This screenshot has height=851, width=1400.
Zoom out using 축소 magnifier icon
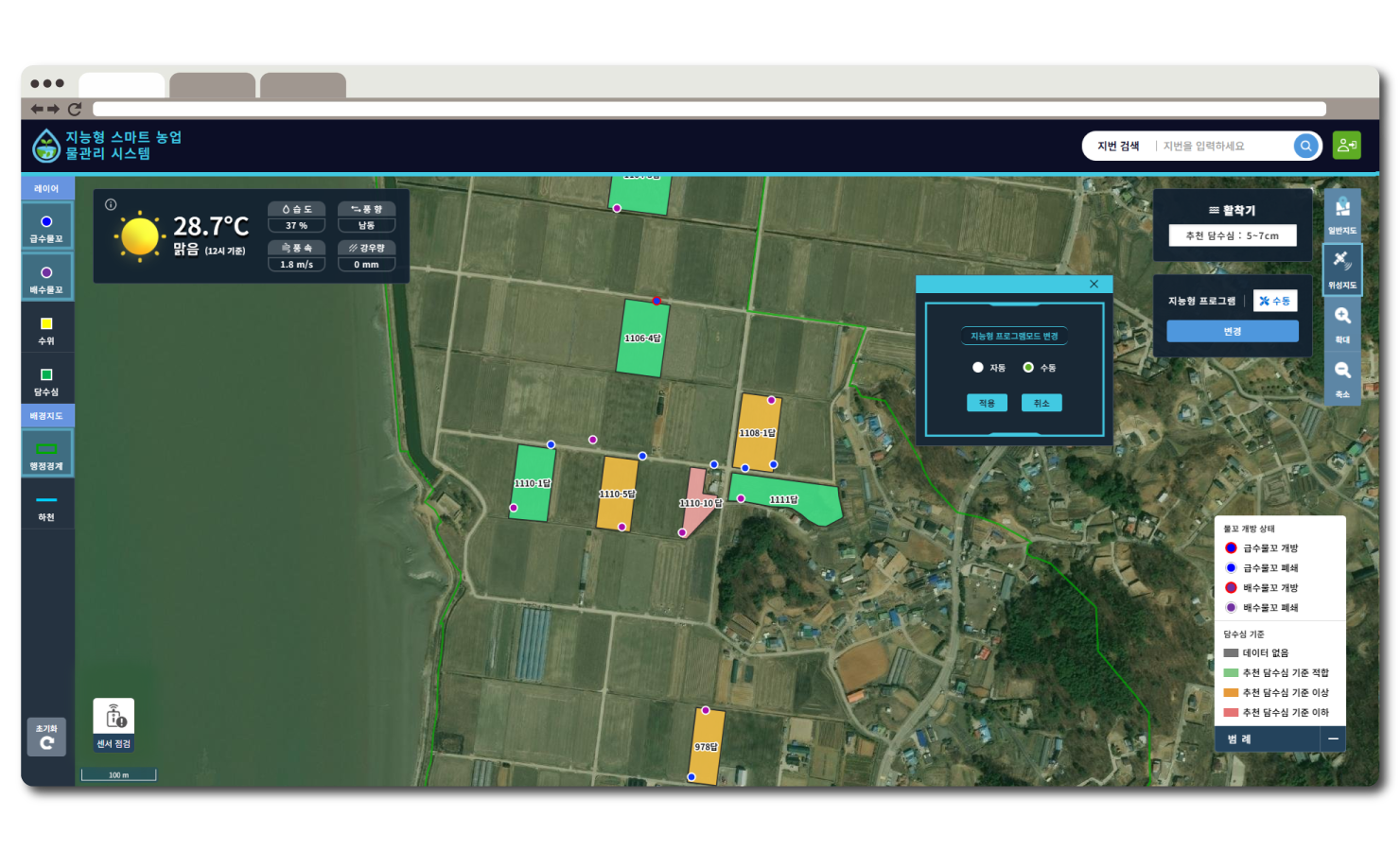[1341, 377]
